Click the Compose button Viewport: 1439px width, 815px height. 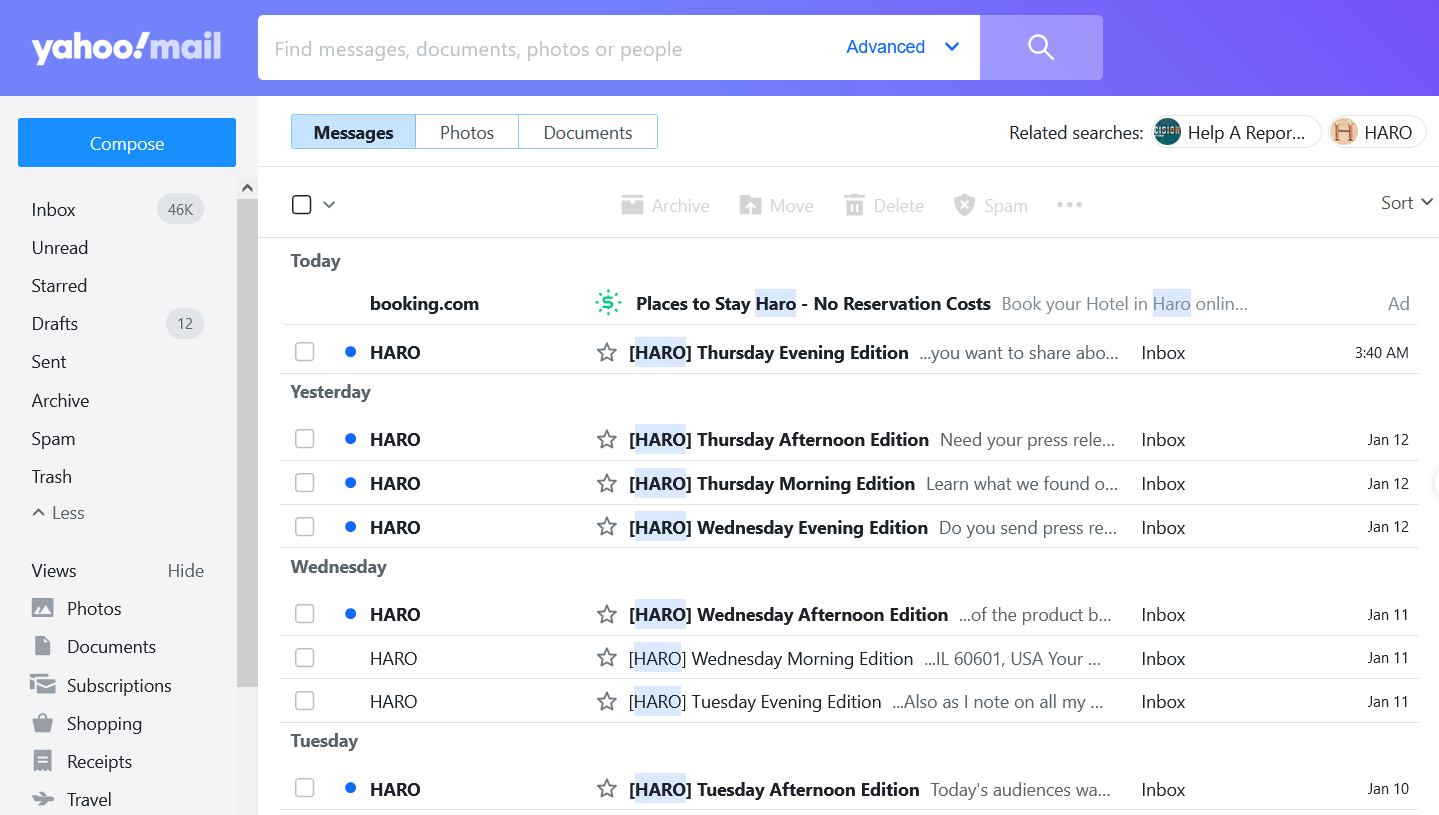[x=127, y=143]
